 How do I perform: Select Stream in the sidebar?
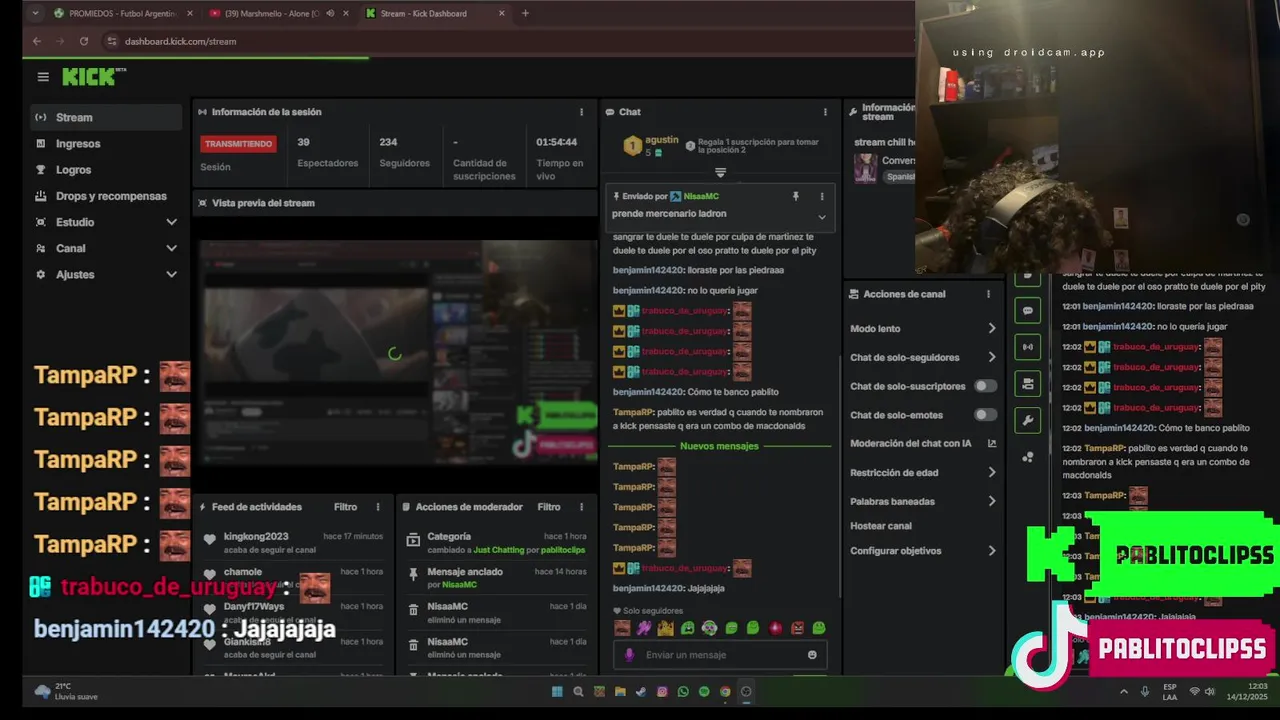106,117
